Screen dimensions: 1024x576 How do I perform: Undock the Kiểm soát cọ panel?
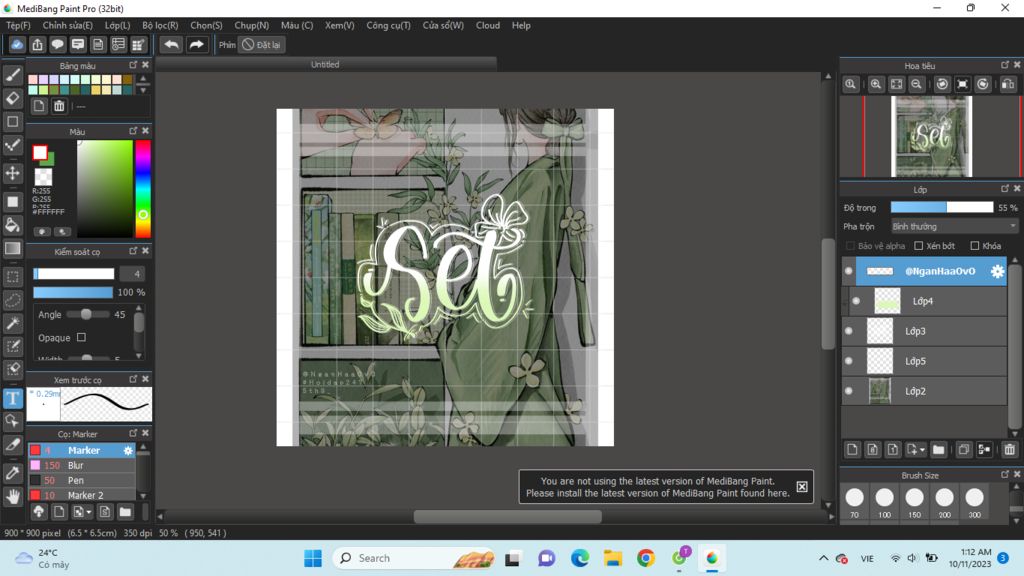[x=133, y=251]
